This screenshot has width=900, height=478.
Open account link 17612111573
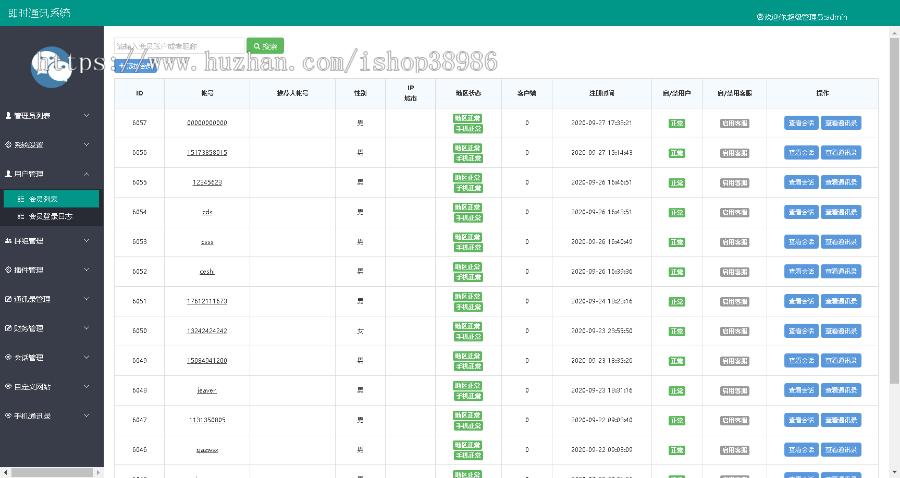click(207, 301)
